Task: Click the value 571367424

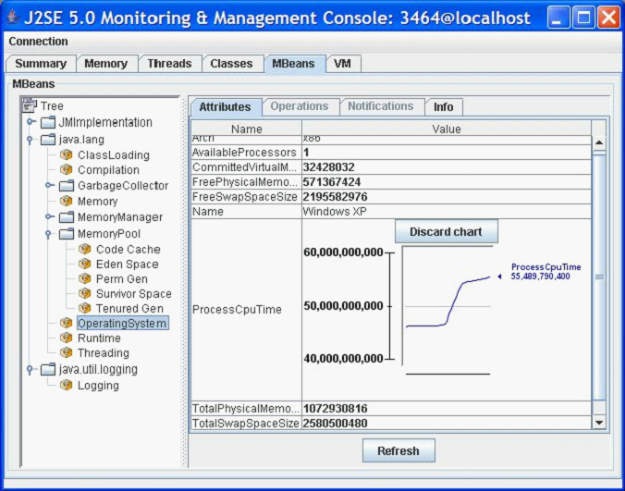Action: (x=332, y=182)
